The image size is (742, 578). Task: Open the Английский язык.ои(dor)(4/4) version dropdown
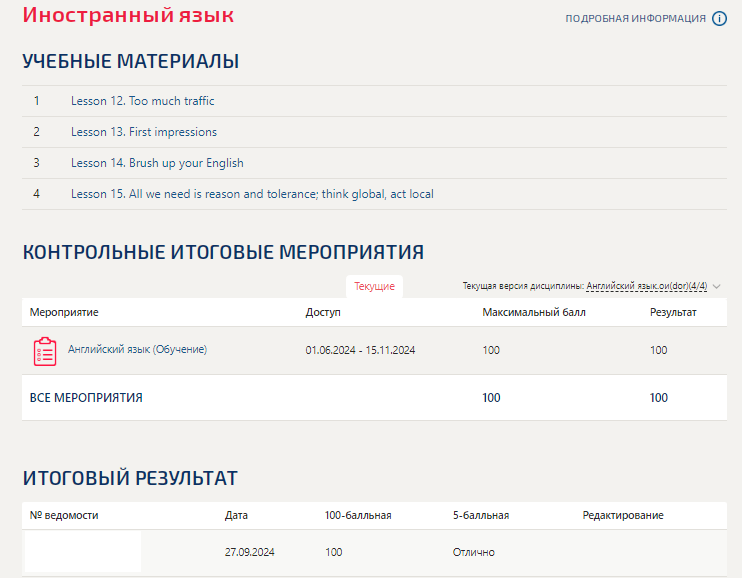pyautogui.click(x=646, y=287)
